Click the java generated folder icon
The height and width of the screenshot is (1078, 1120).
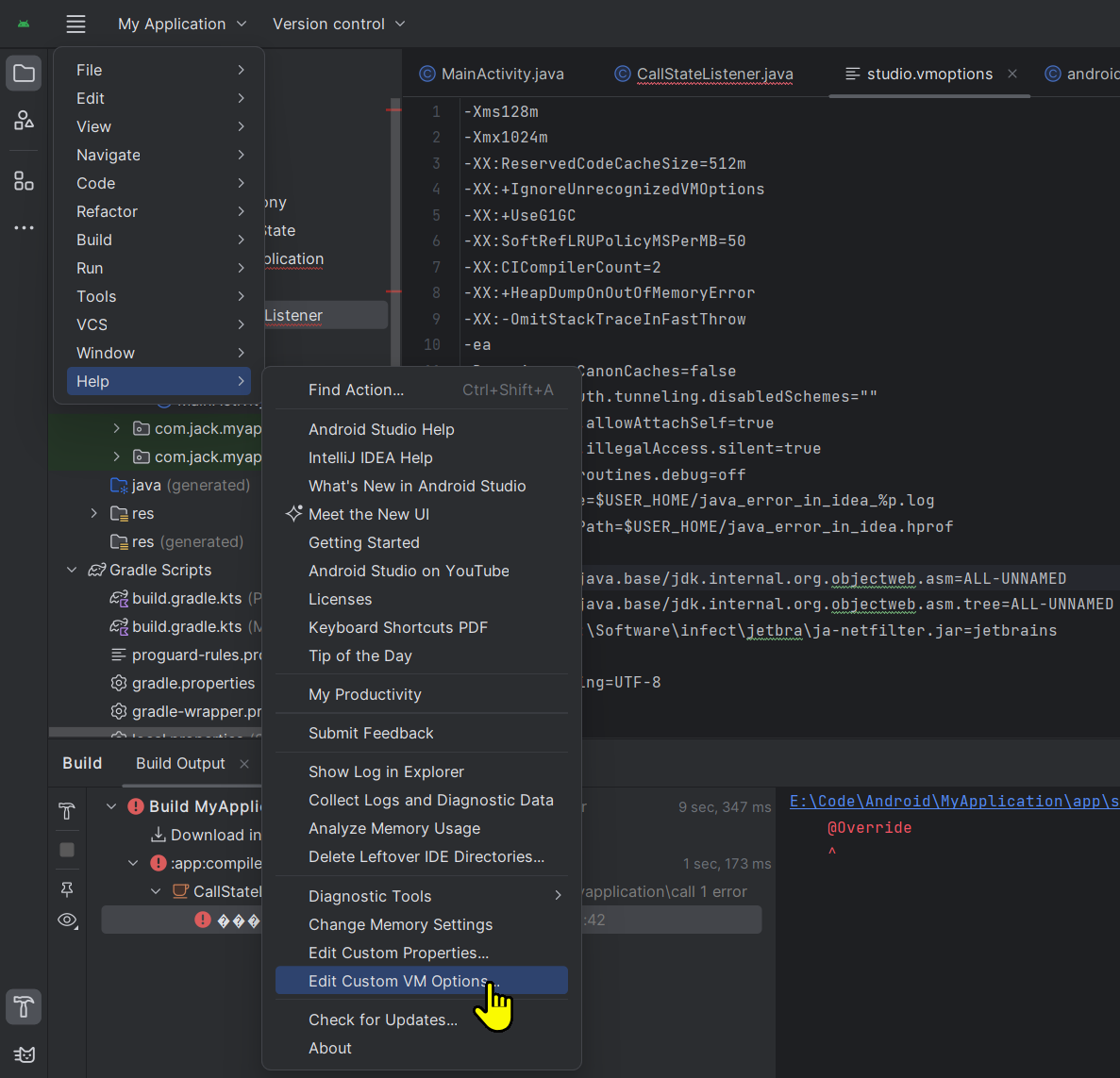tap(119, 486)
